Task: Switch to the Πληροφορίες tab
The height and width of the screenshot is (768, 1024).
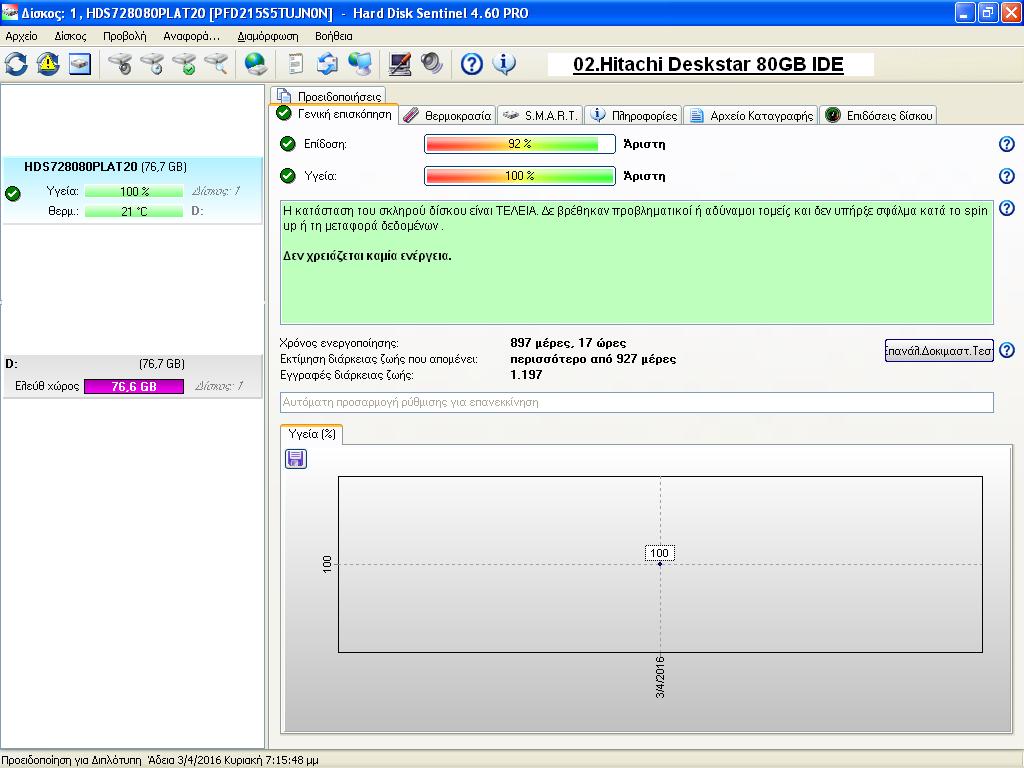Action: [633, 116]
